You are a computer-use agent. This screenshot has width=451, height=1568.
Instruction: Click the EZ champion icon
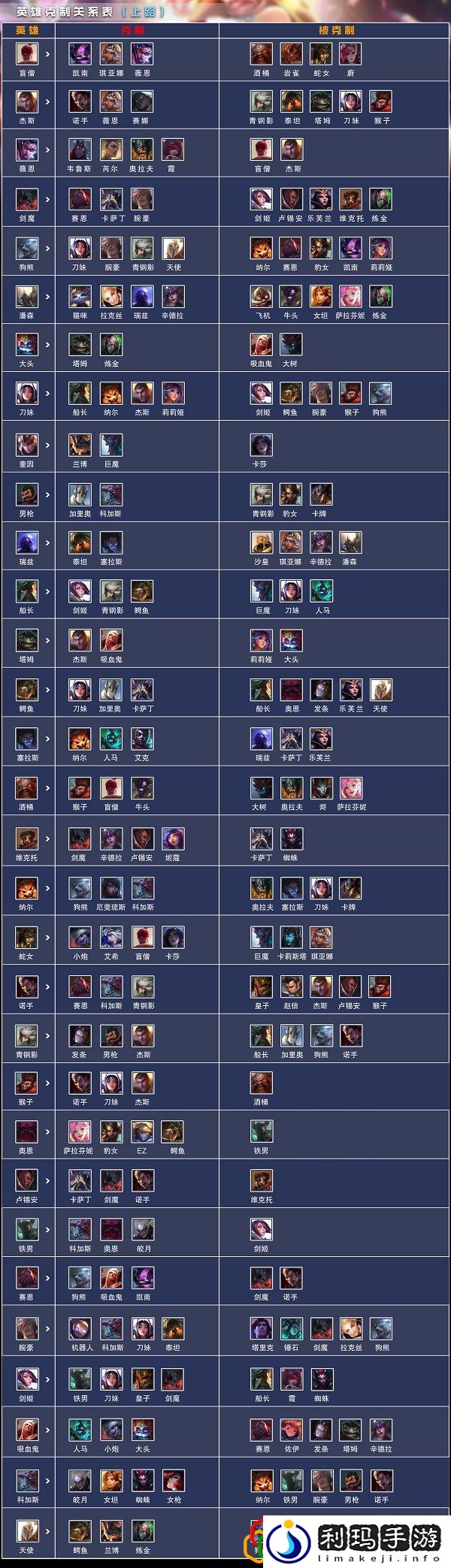(x=142, y=1131)
